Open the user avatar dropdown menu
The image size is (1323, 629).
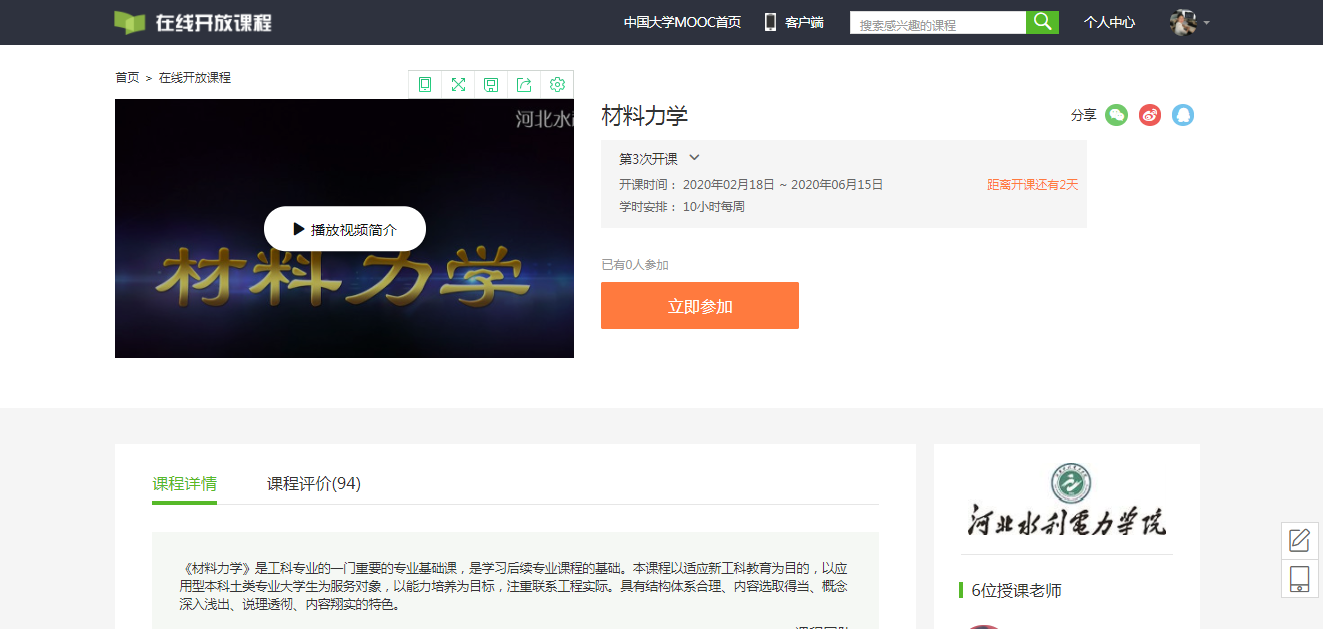pos(1189,22)
